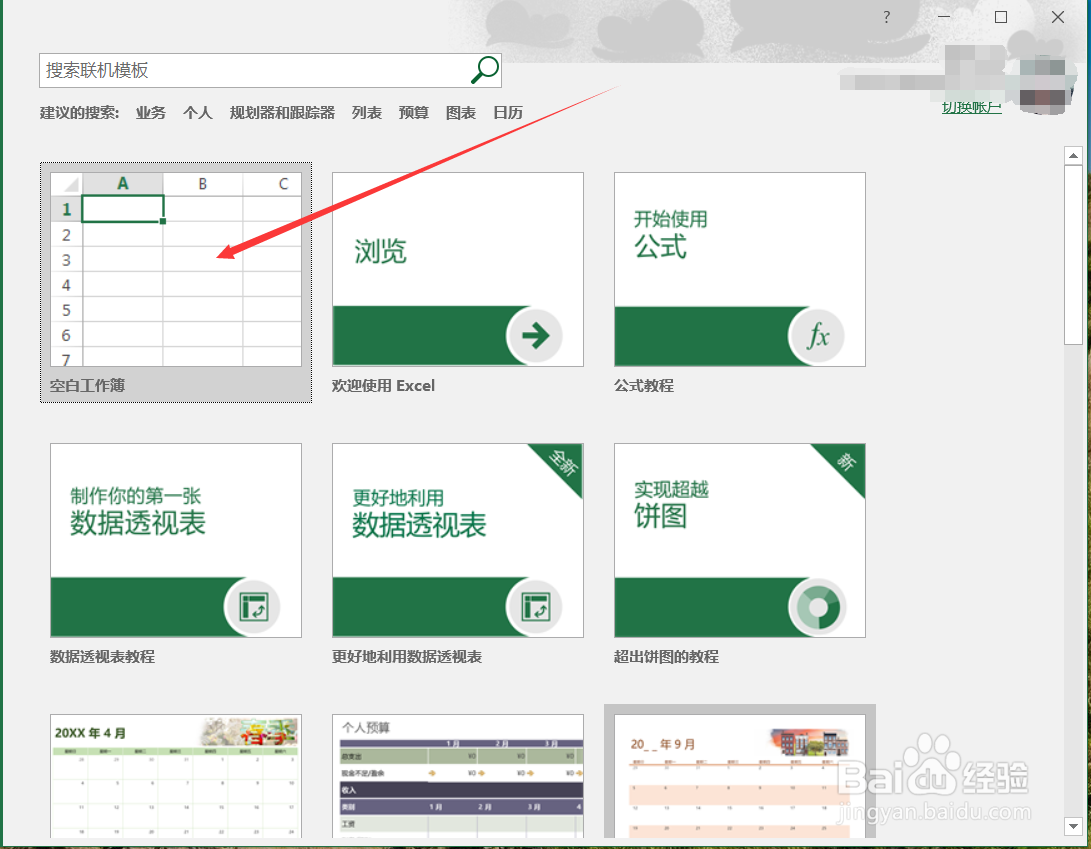Image resolution: width=1091 pixels, height=849 pixels.
Task: Close the Excel start window
Action: tap(1058, 17)
